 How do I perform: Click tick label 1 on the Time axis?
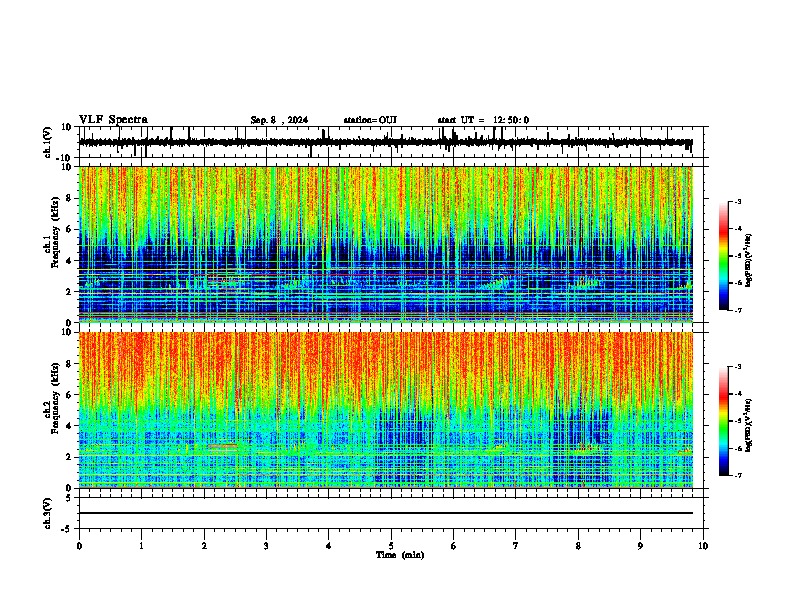click(141, 546)
